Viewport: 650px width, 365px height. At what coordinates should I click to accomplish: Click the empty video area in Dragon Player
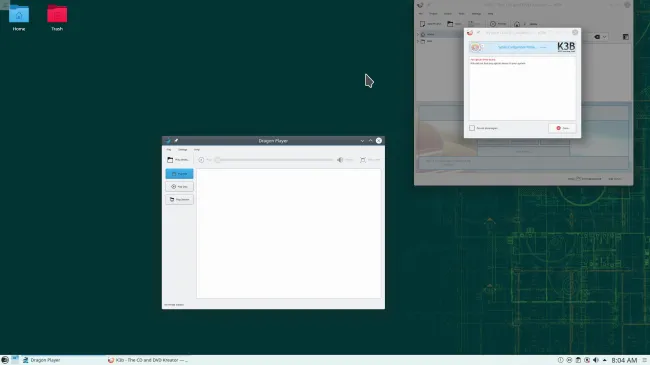coord(289,233)
